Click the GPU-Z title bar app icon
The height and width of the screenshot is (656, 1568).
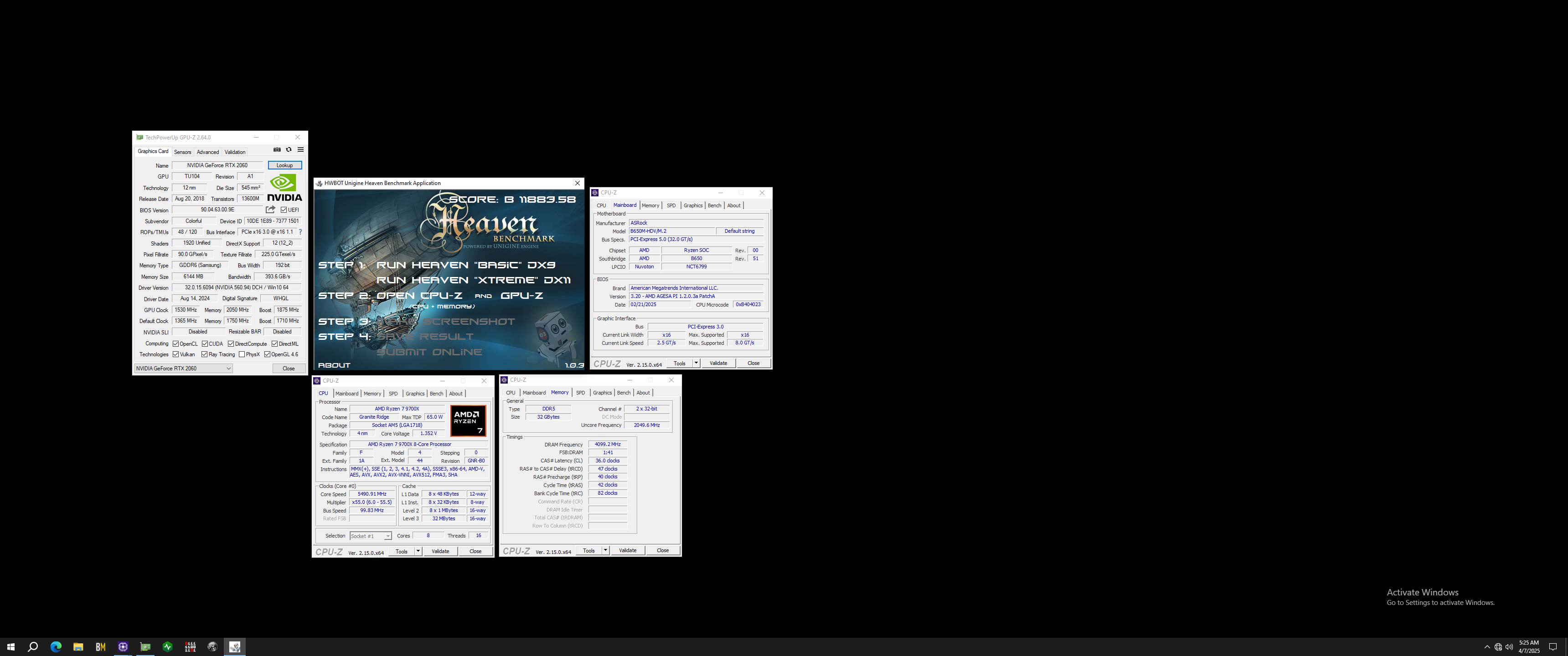[x=139, y=138]
